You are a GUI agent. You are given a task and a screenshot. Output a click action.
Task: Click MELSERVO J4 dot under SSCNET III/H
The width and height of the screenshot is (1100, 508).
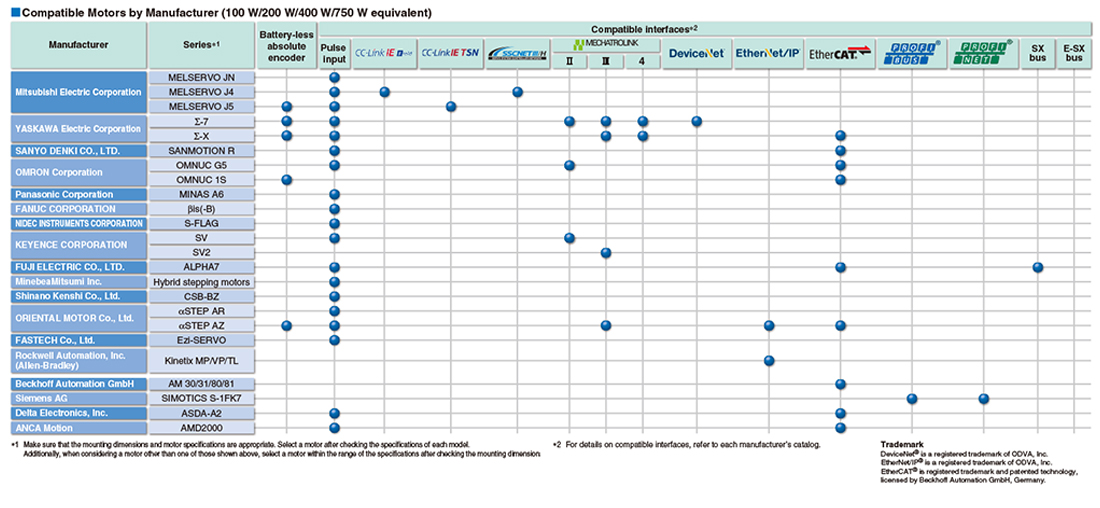517,92
